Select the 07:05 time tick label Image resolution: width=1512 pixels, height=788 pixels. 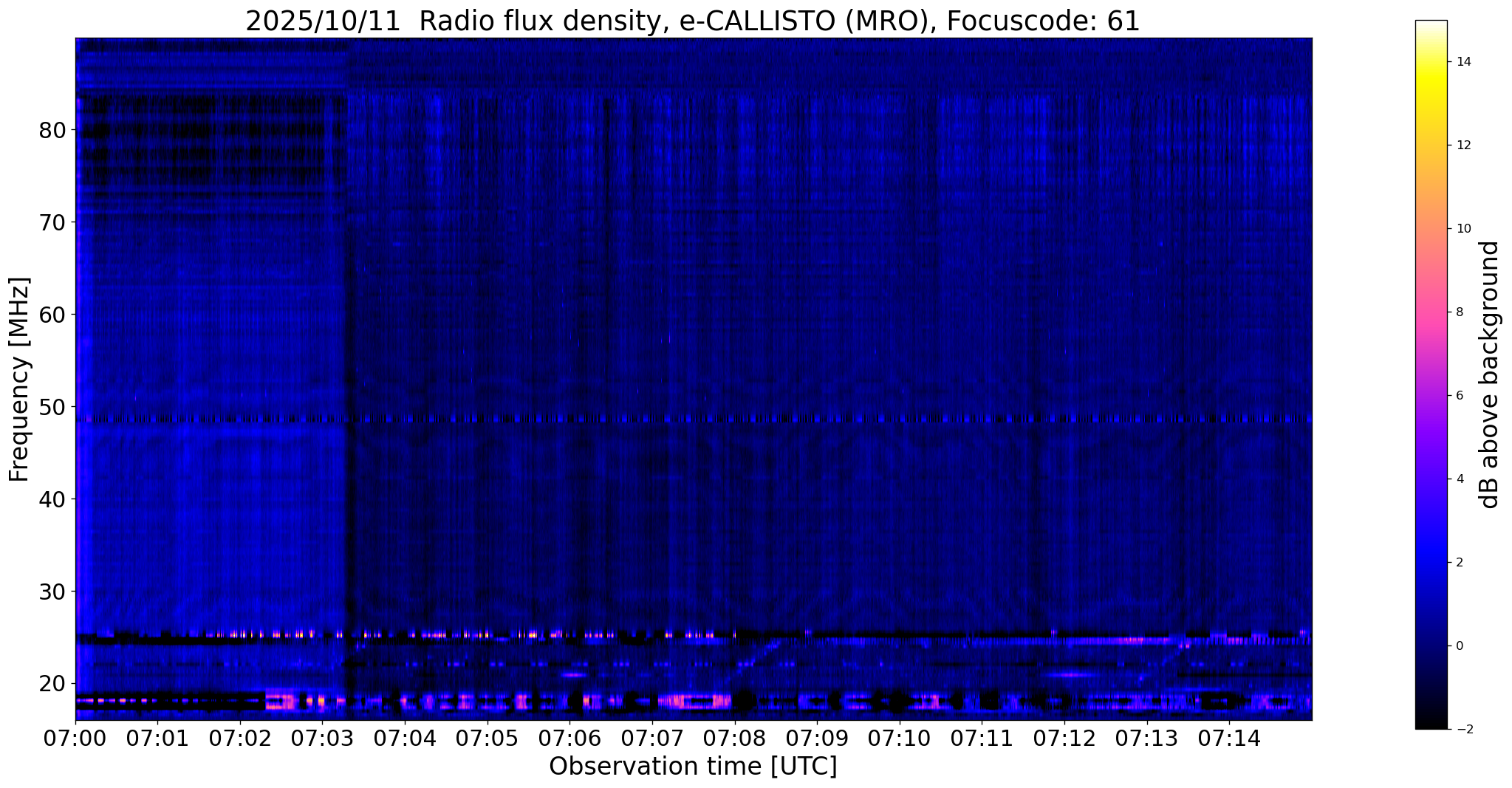(487, 739)
